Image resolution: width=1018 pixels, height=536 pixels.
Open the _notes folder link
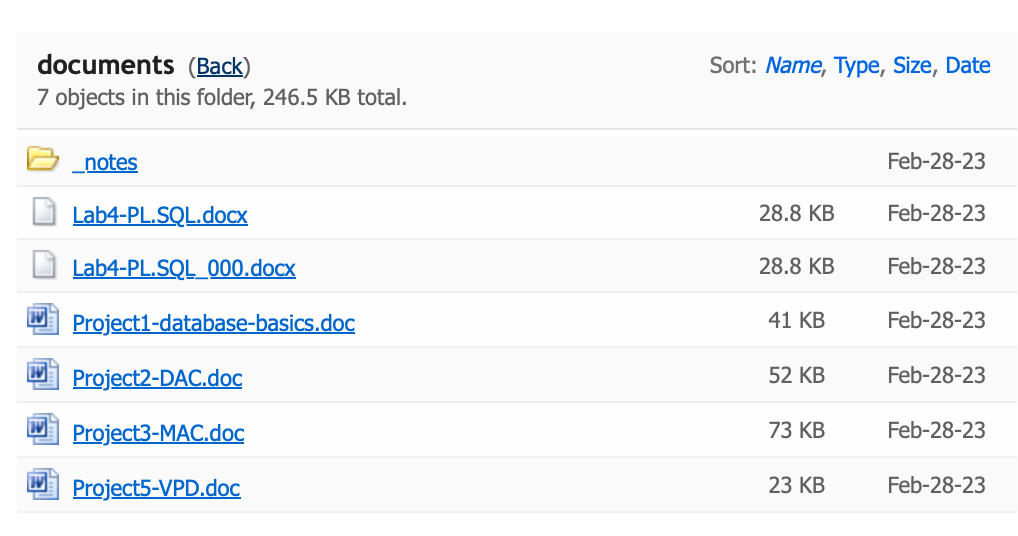[105, 162]
